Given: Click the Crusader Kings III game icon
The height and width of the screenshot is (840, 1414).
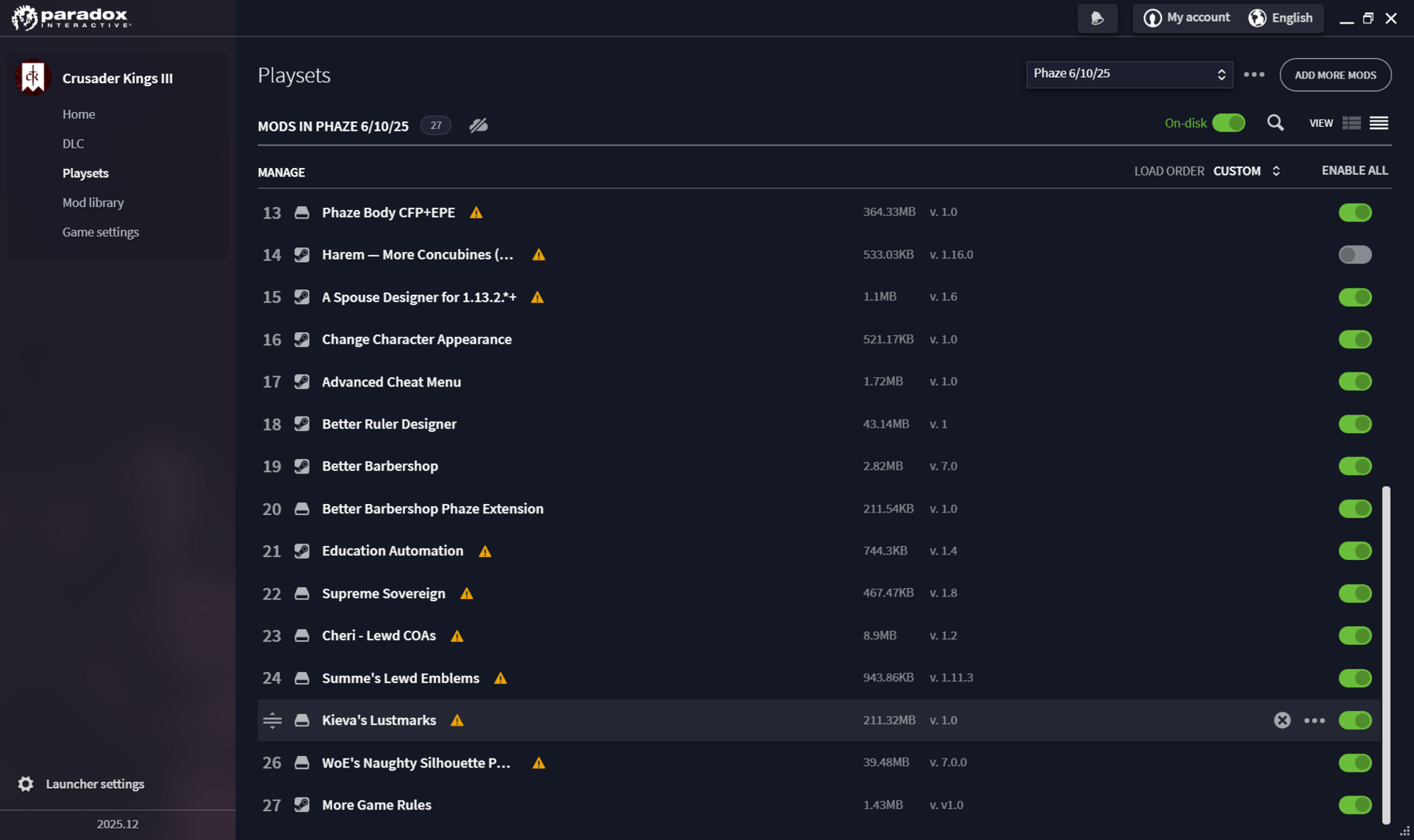Looking at the screenshot, I should [x=33, y=78].
